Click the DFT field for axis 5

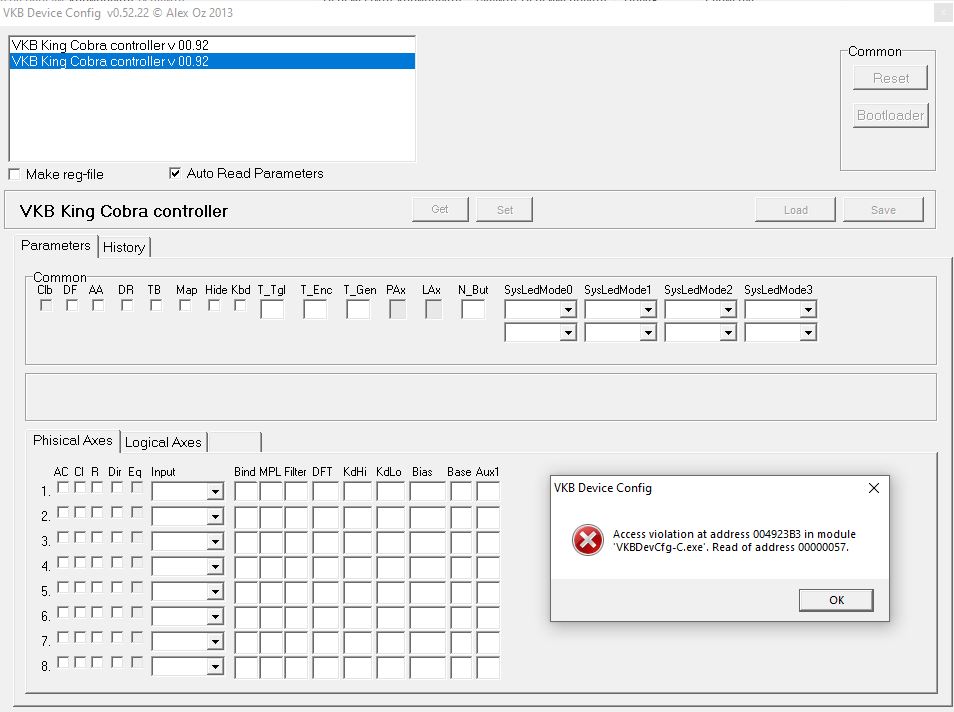pyautogui.click(x=326, y=592)
